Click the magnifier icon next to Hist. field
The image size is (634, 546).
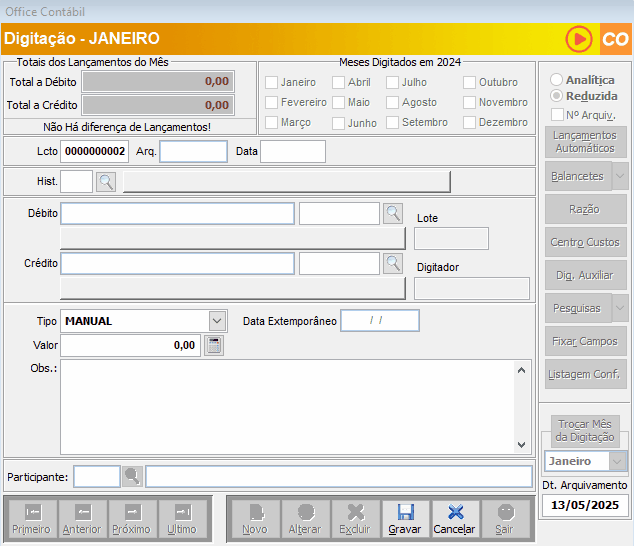tap(106, 181)
